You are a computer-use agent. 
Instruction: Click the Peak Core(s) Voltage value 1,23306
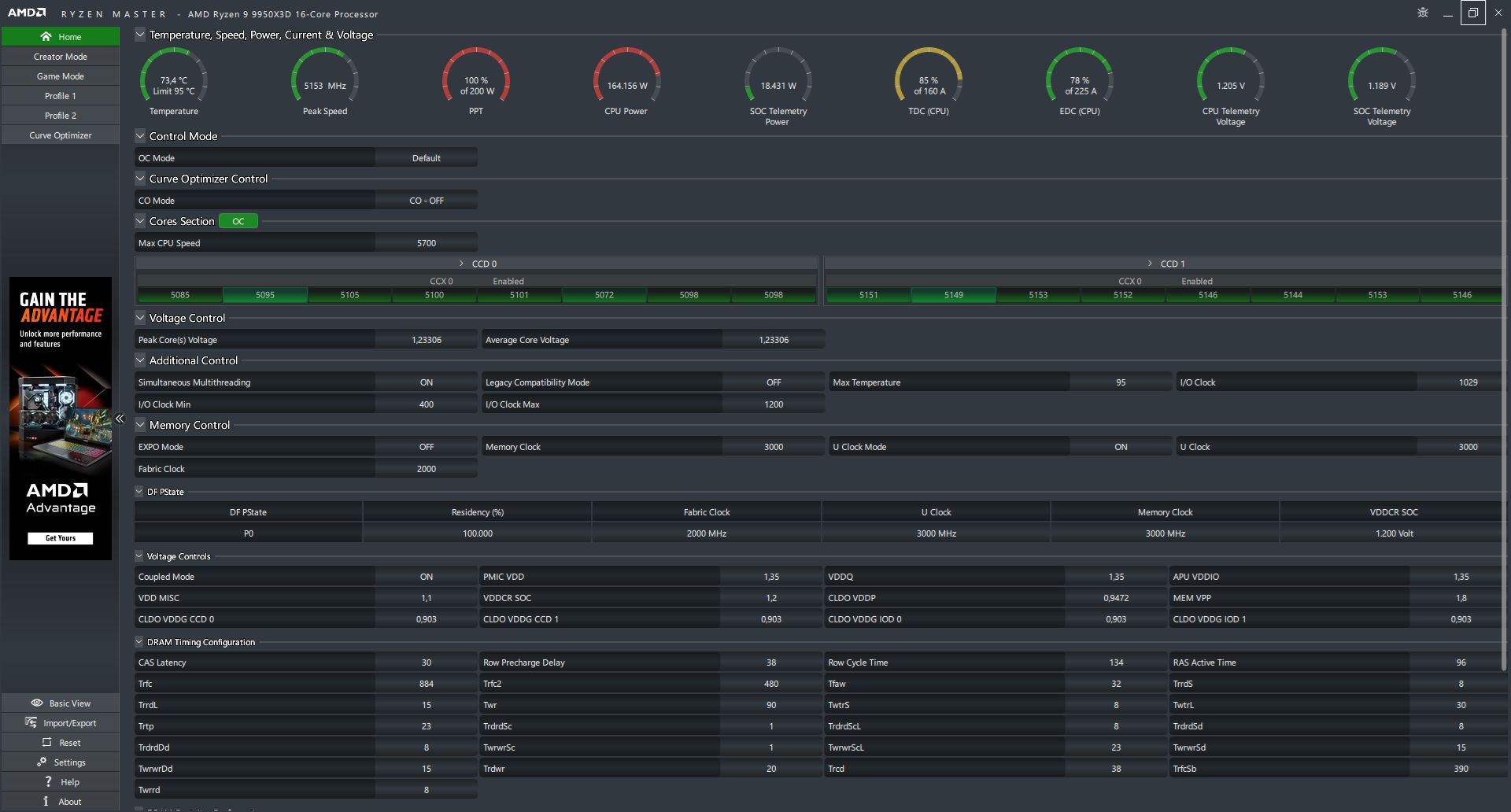[427, 340]
